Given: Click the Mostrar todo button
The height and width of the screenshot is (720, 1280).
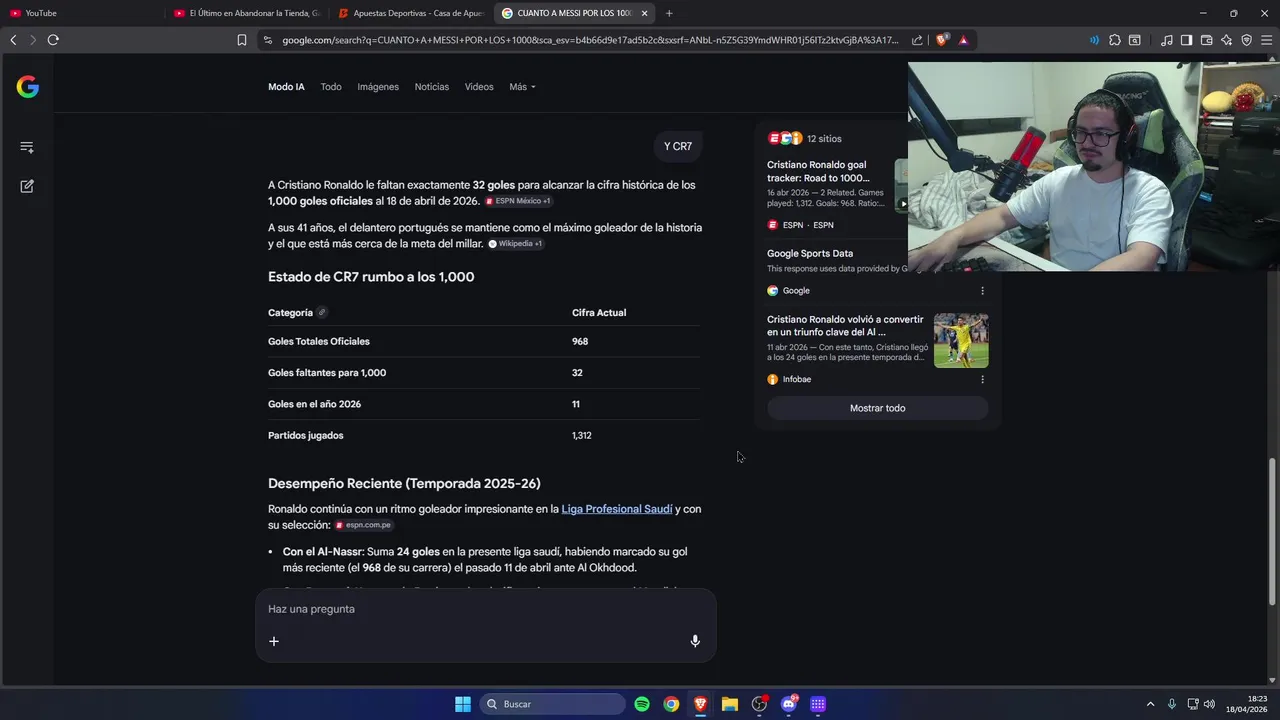Looking at the screenshot, I should pos(877,408).
